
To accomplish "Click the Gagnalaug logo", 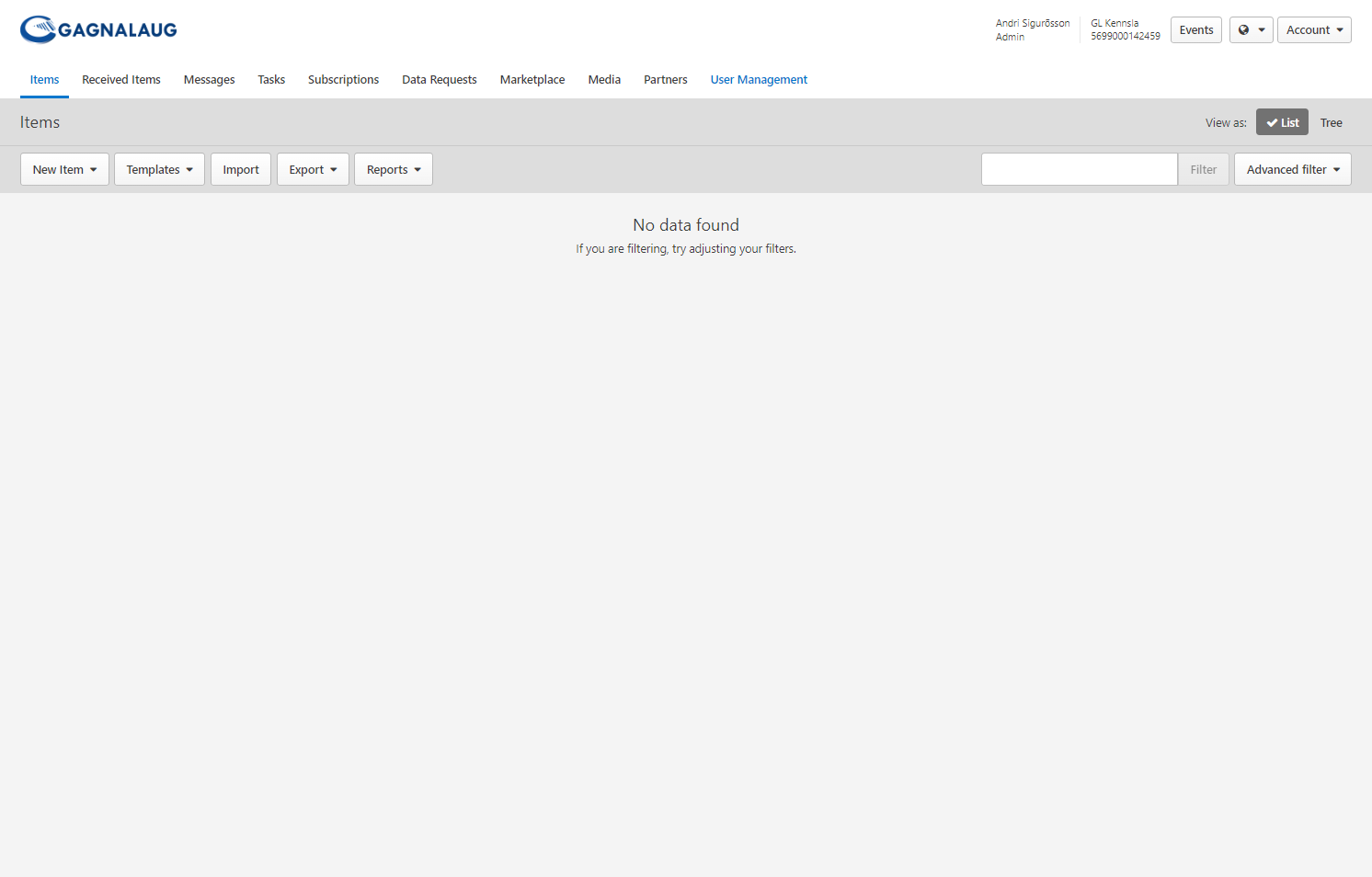I will pyautogui.click(x=98, y=29).
